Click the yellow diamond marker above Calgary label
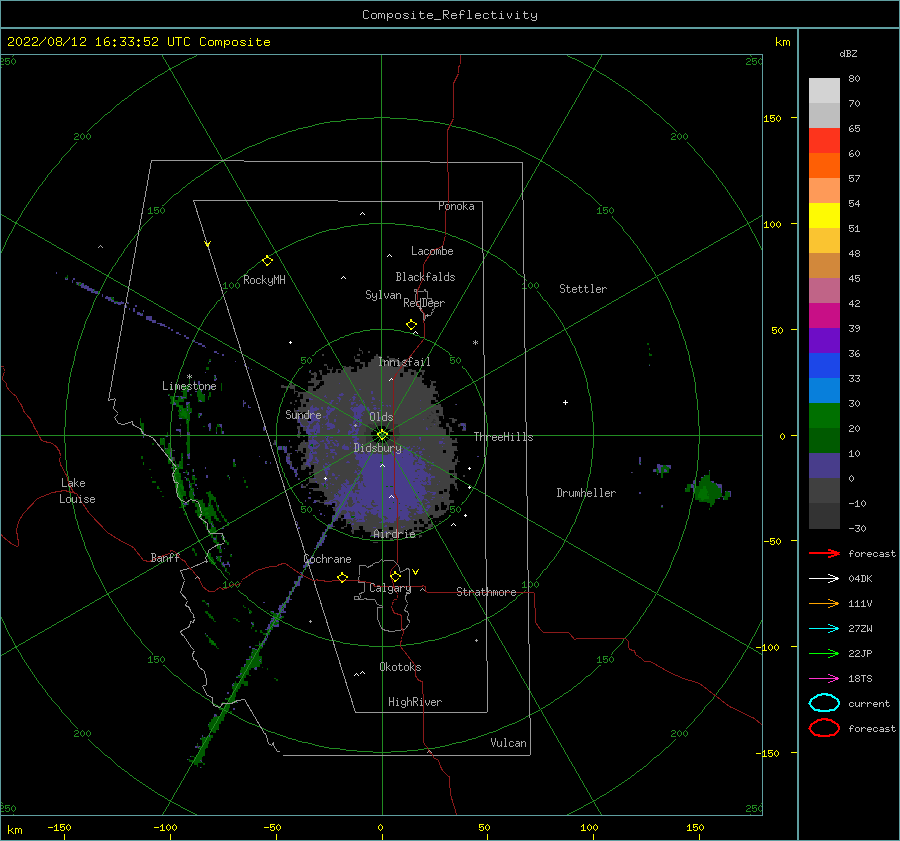The width and height of the screenshot is (900, 841). tap(395, 576)
